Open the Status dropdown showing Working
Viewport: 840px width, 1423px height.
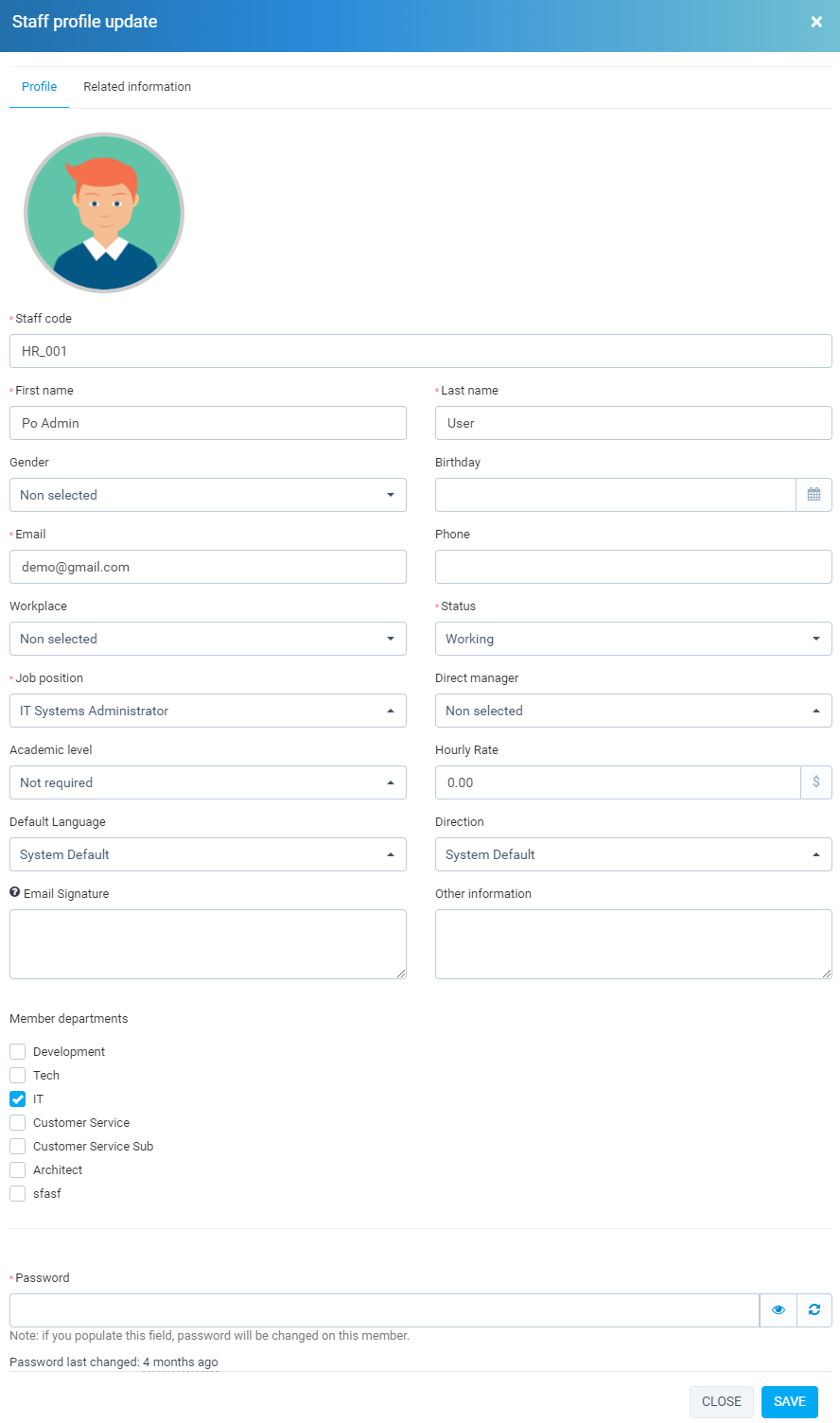pyautogui.click(x=632, y=638)
